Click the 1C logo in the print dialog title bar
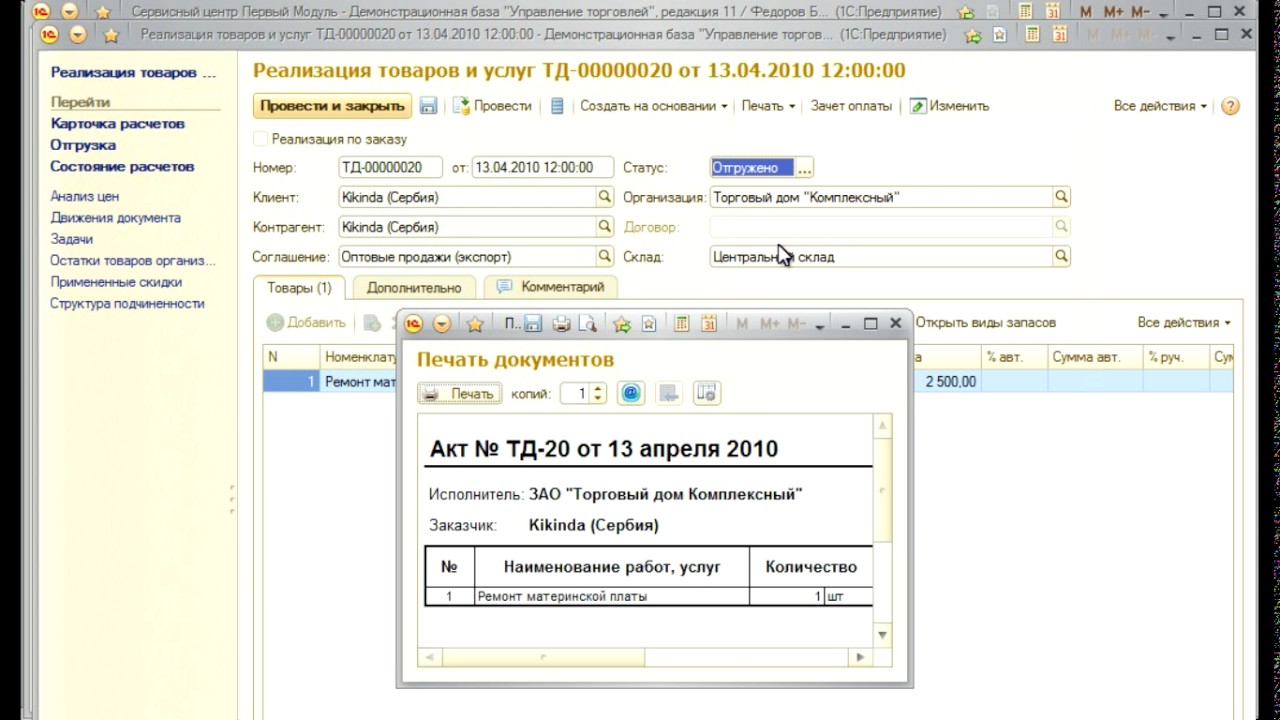Viewport: 1280px width, 720px height. (x=413, y=324)
